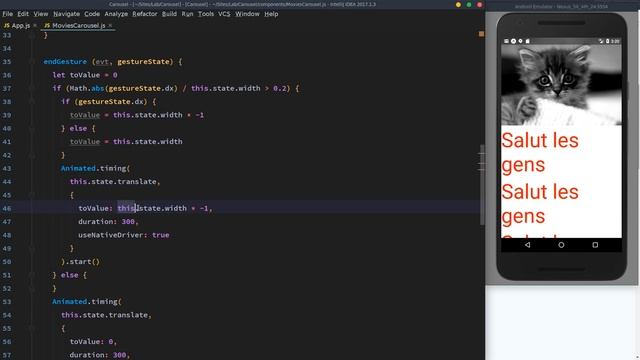Click 'this.state.translate' on line 44
The width and height of the screenshot is (640, 360).
coord(113,182)
